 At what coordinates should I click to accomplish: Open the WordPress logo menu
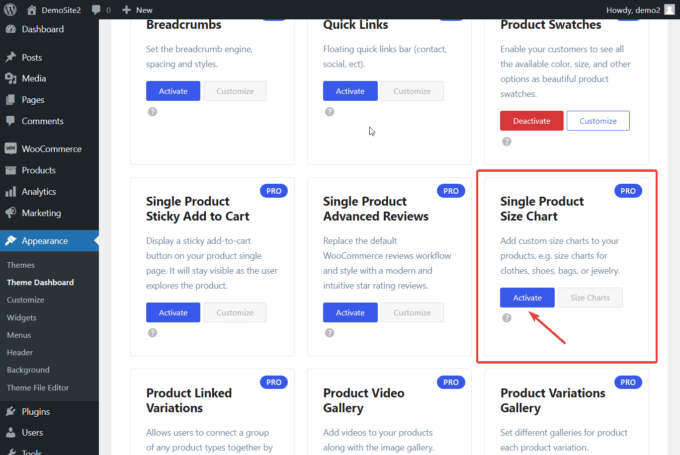click(10, 10)
